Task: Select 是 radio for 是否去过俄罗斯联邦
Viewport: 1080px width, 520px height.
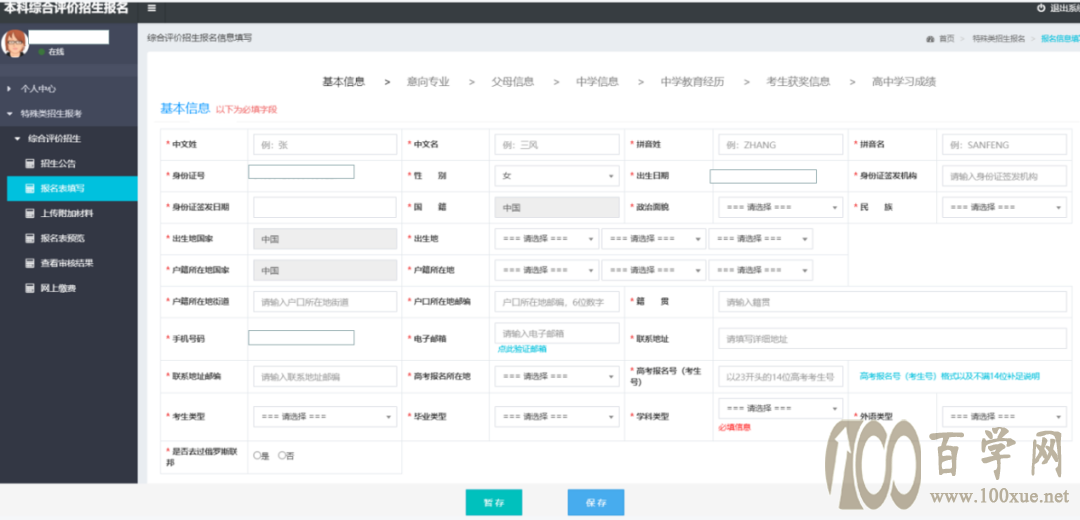Action: (x=257, y=455)
